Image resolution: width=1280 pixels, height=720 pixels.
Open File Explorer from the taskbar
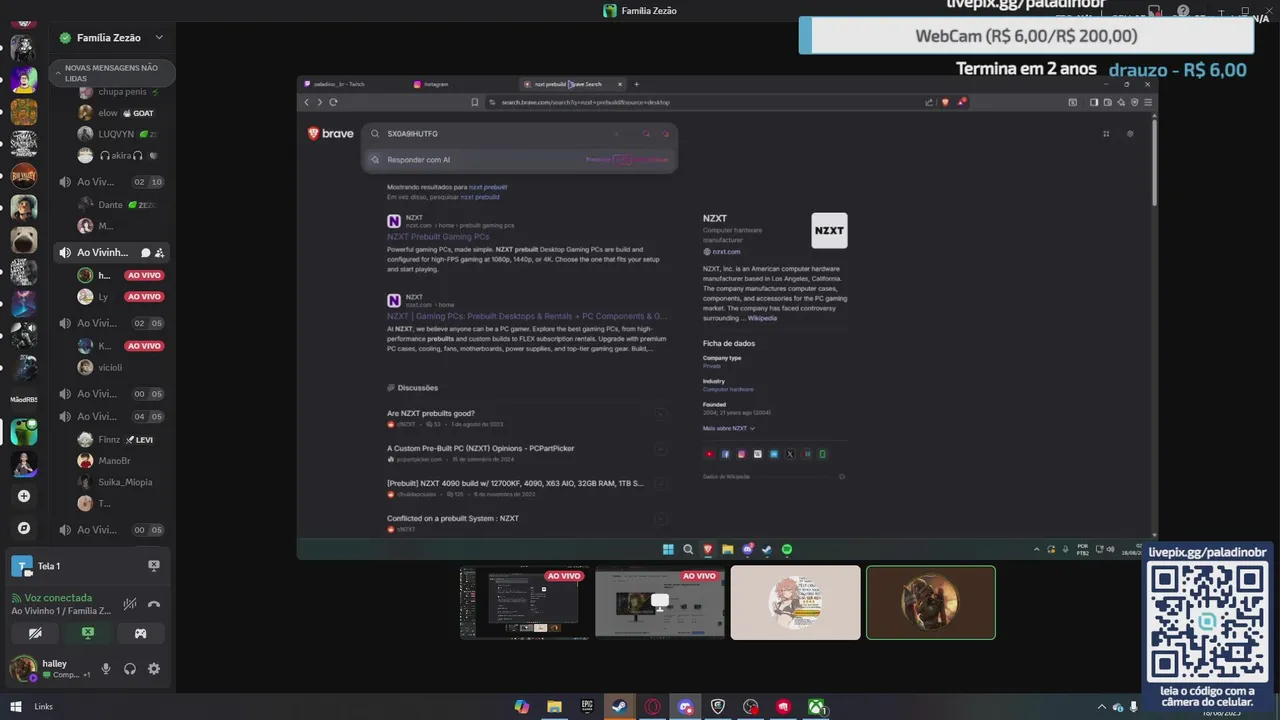pyautogui.click(x=554, y=707)
